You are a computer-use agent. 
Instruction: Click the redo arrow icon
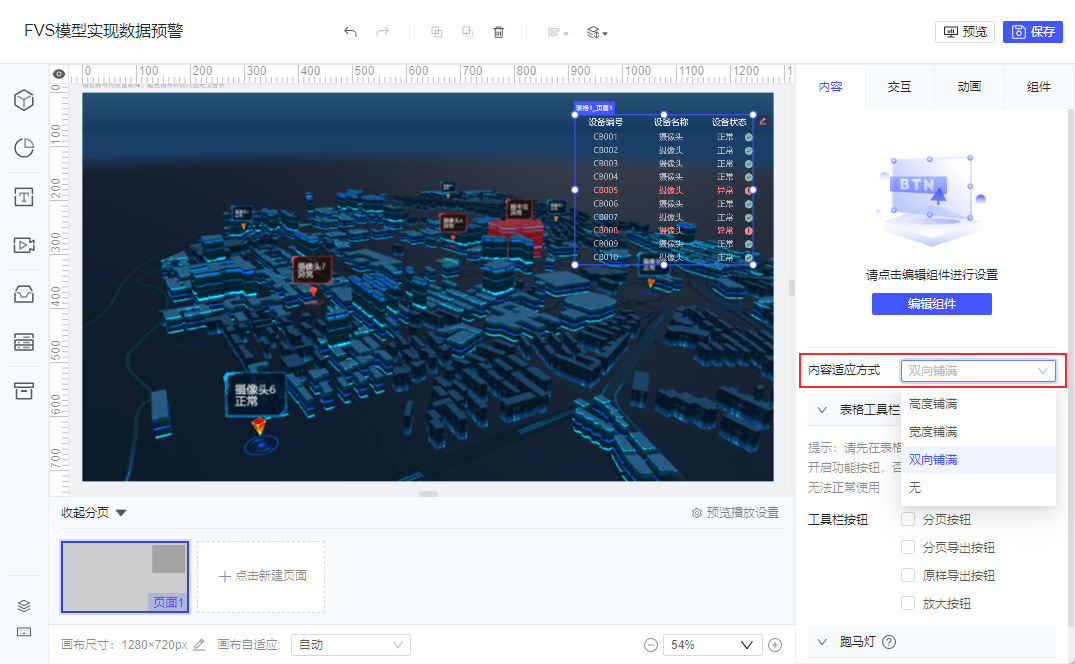tap(383, 32)
